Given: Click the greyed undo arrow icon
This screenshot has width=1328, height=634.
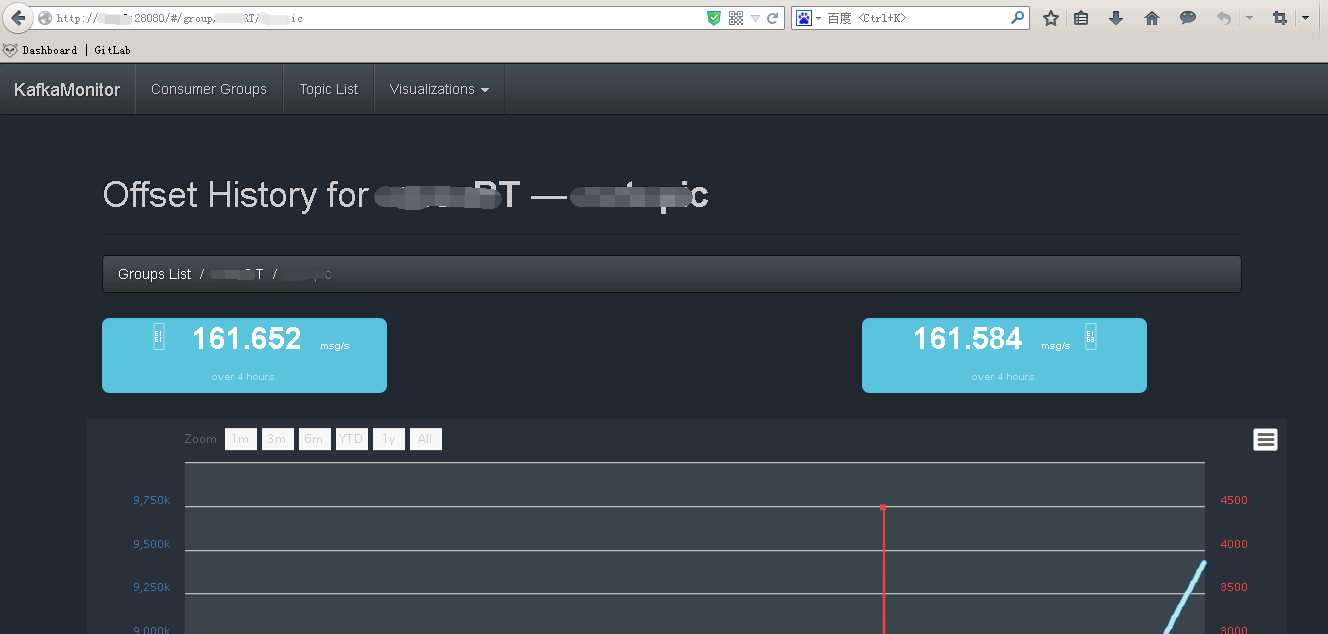Looking at the screenshot, I should [x=1224, y=18].
